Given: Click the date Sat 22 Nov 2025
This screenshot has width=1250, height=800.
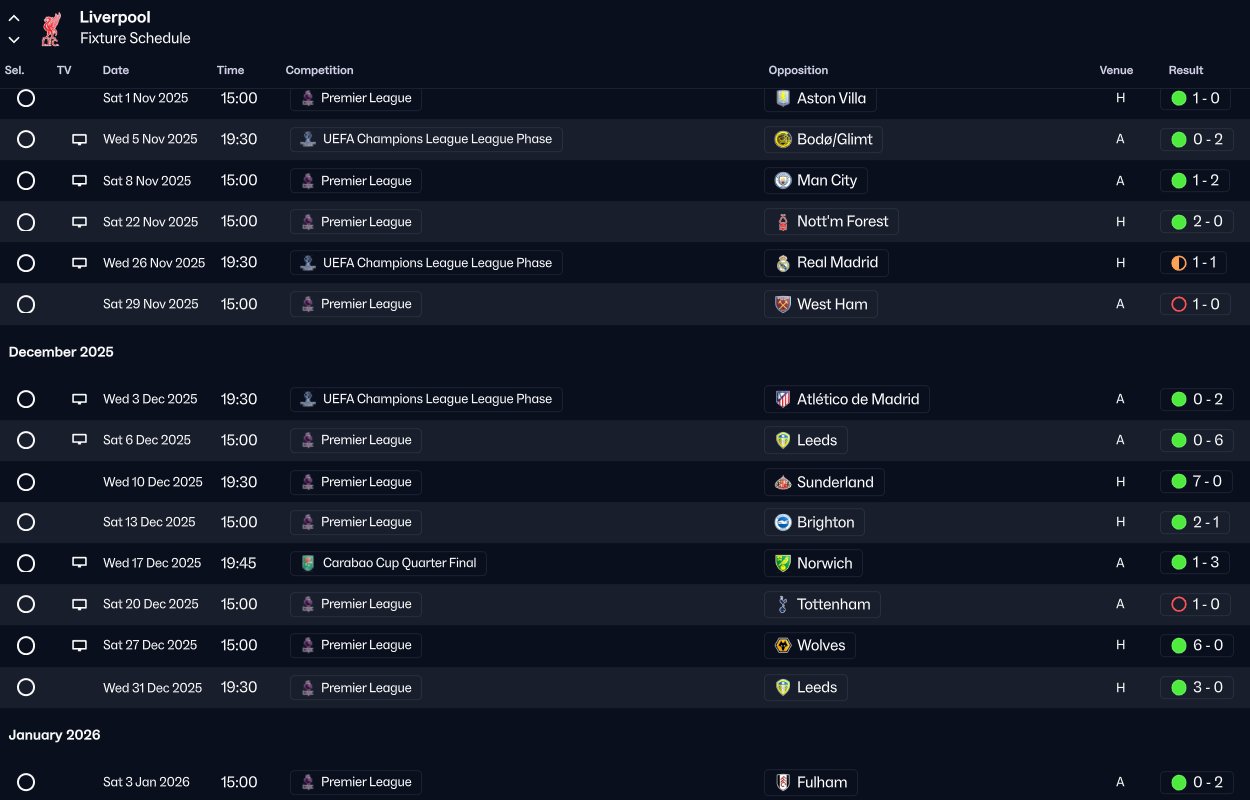Looking at the screenshot, I should (x=151, y=222).
